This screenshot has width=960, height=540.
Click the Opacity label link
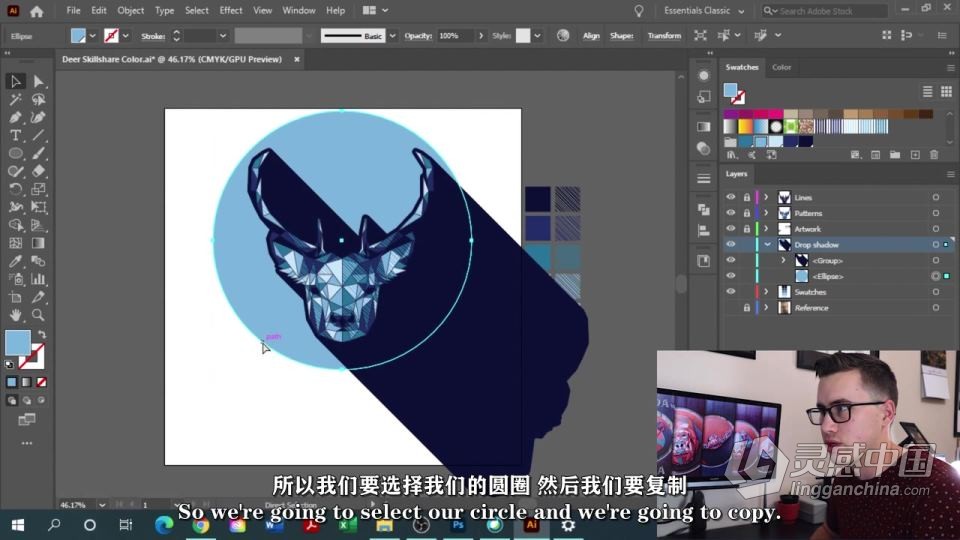coord(418,36)
